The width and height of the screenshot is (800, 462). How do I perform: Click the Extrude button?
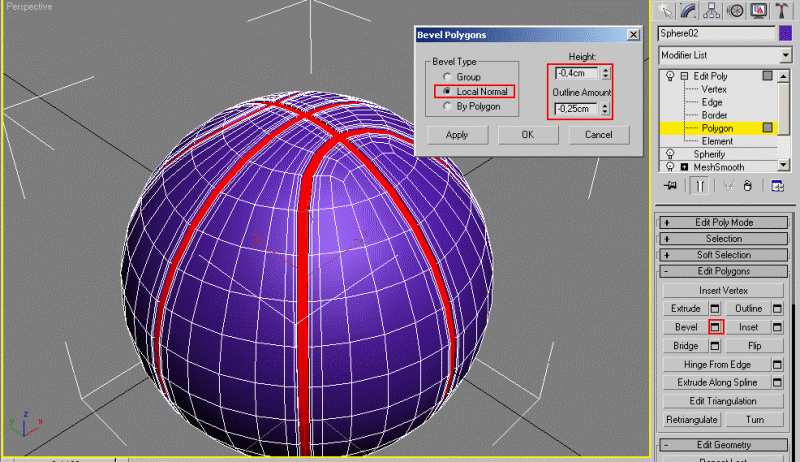[685, 309]
